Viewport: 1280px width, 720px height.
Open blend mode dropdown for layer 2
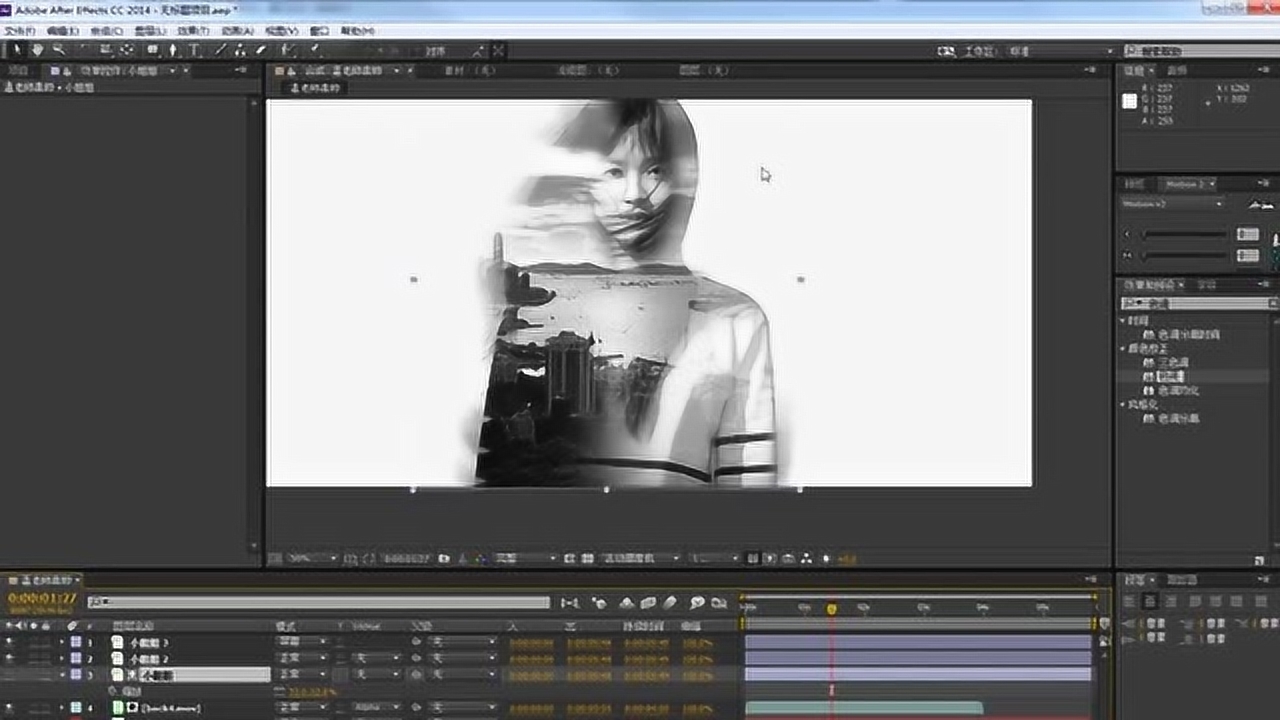pyautogui.click(x=301, y=659)
